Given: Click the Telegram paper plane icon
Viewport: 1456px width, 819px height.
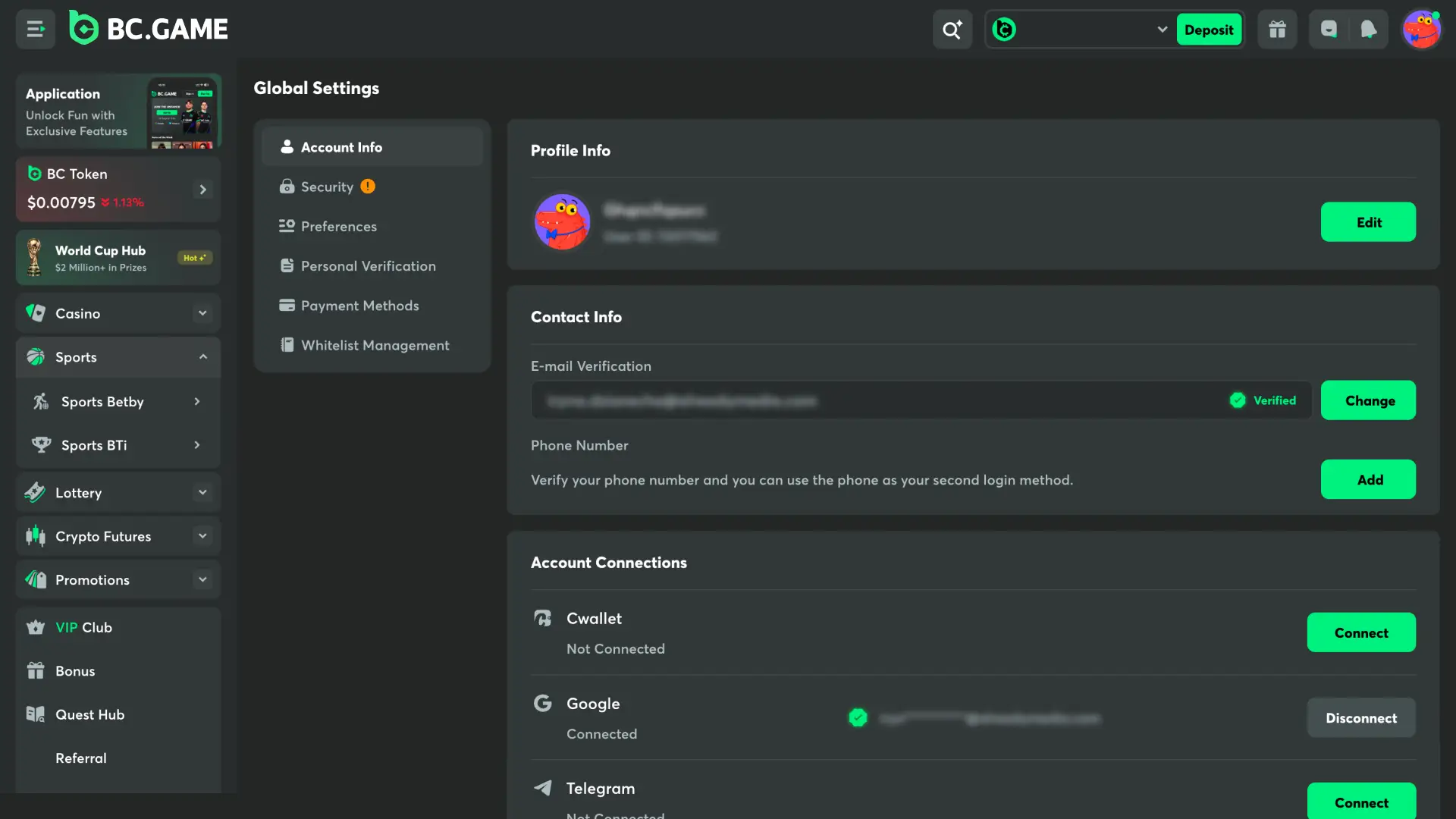Looking at the screenshot, I should coord(543,789).
